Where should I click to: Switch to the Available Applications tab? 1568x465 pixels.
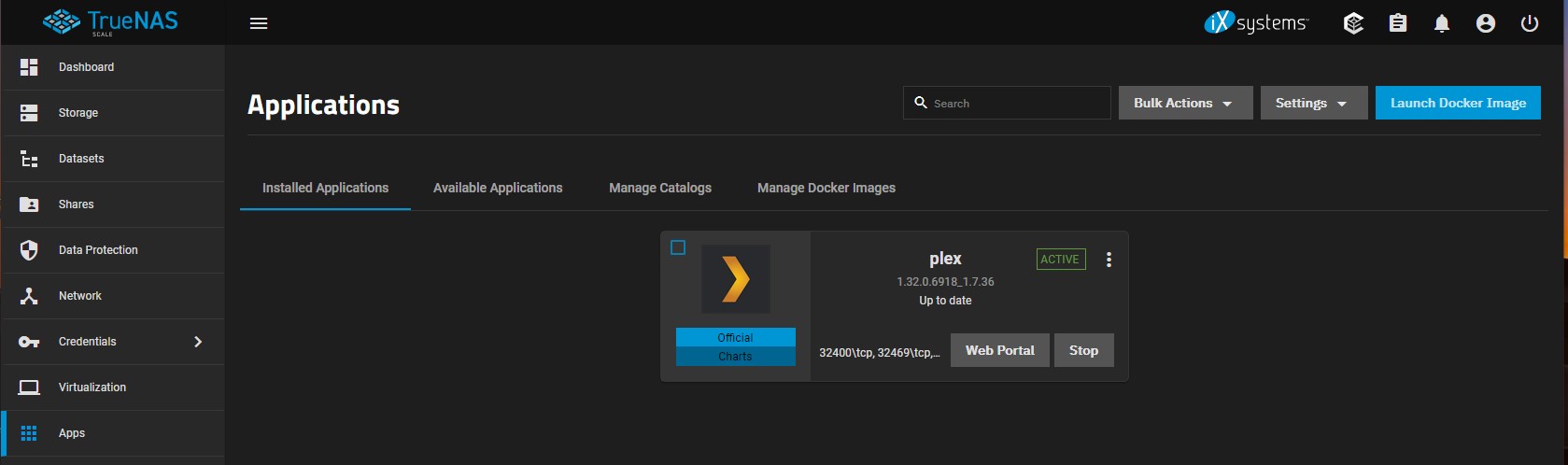[497, 188]
